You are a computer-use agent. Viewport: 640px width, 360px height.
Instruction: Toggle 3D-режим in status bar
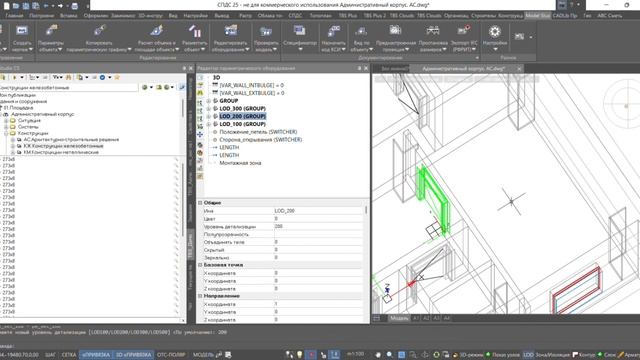click(x=468, y=355)
